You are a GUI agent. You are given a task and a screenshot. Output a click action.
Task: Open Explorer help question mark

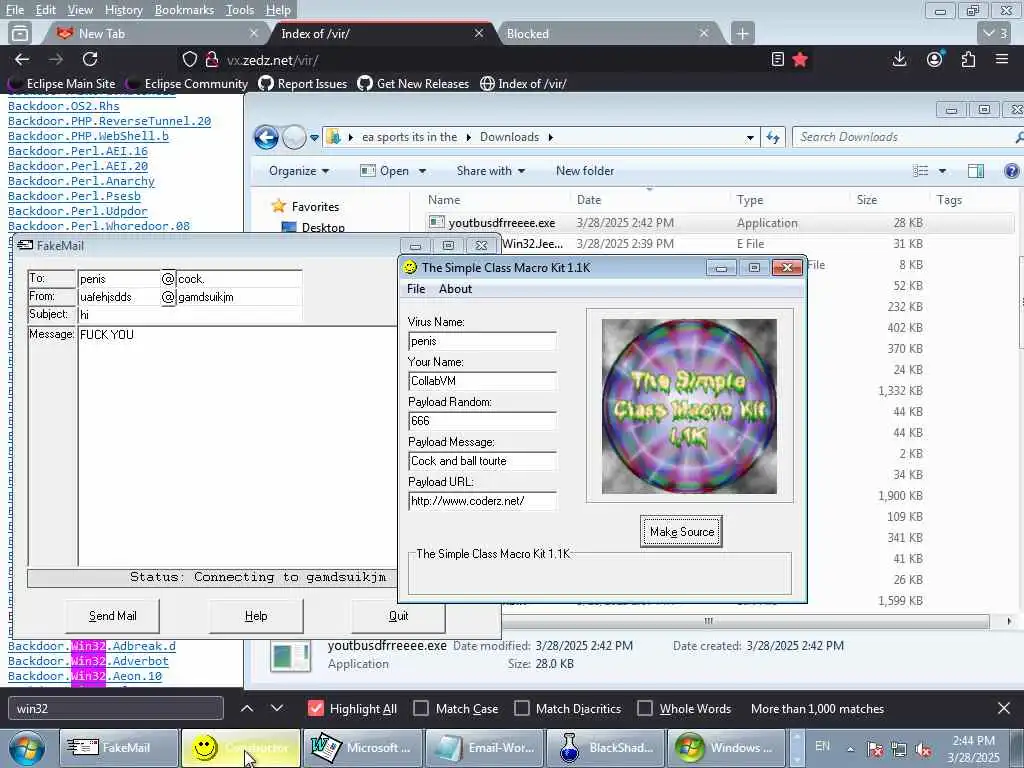pos(1012,171)
